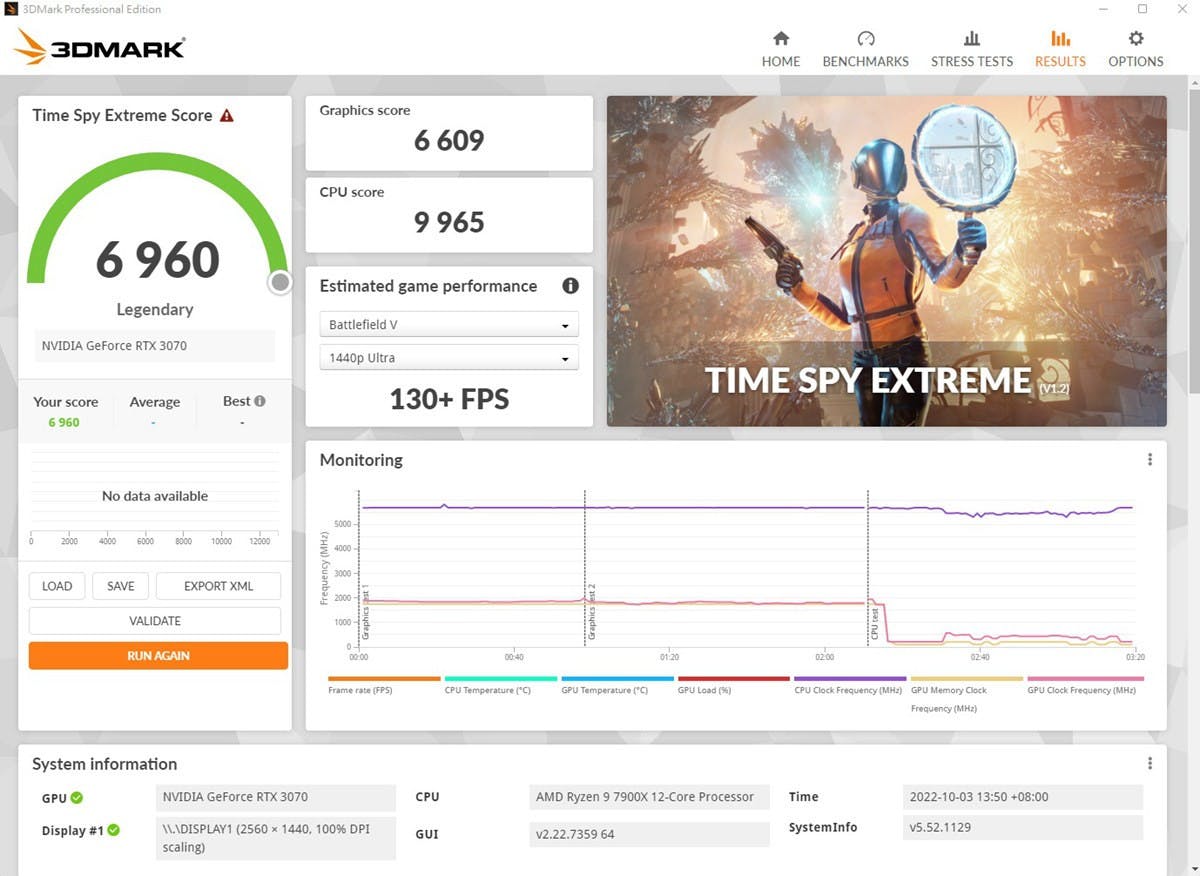
Task: Click the warning triangle next to score title
Action: click(x=227, y=115)
